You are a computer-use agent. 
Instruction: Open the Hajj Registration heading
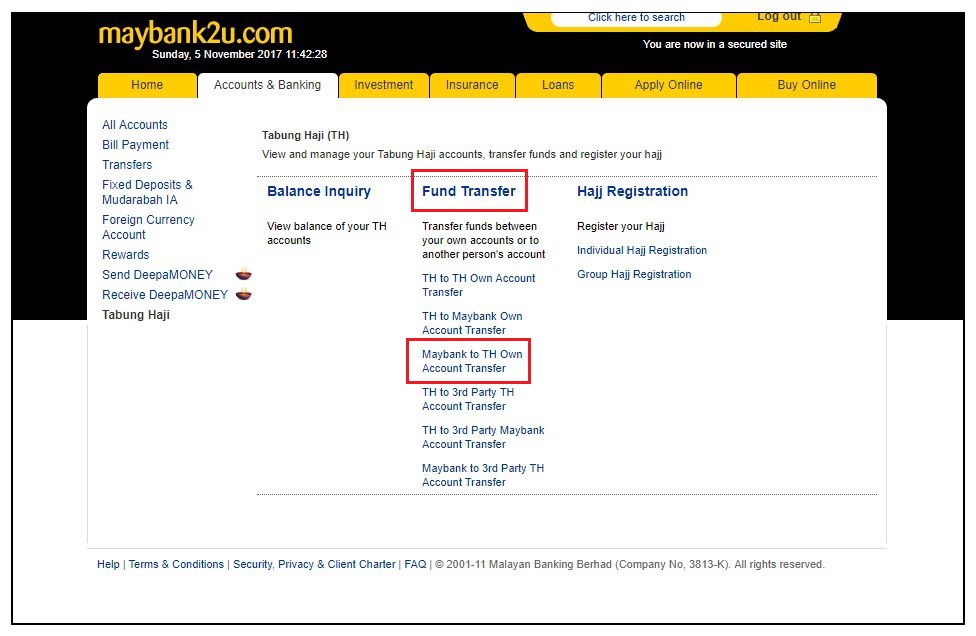click(632, 191)
